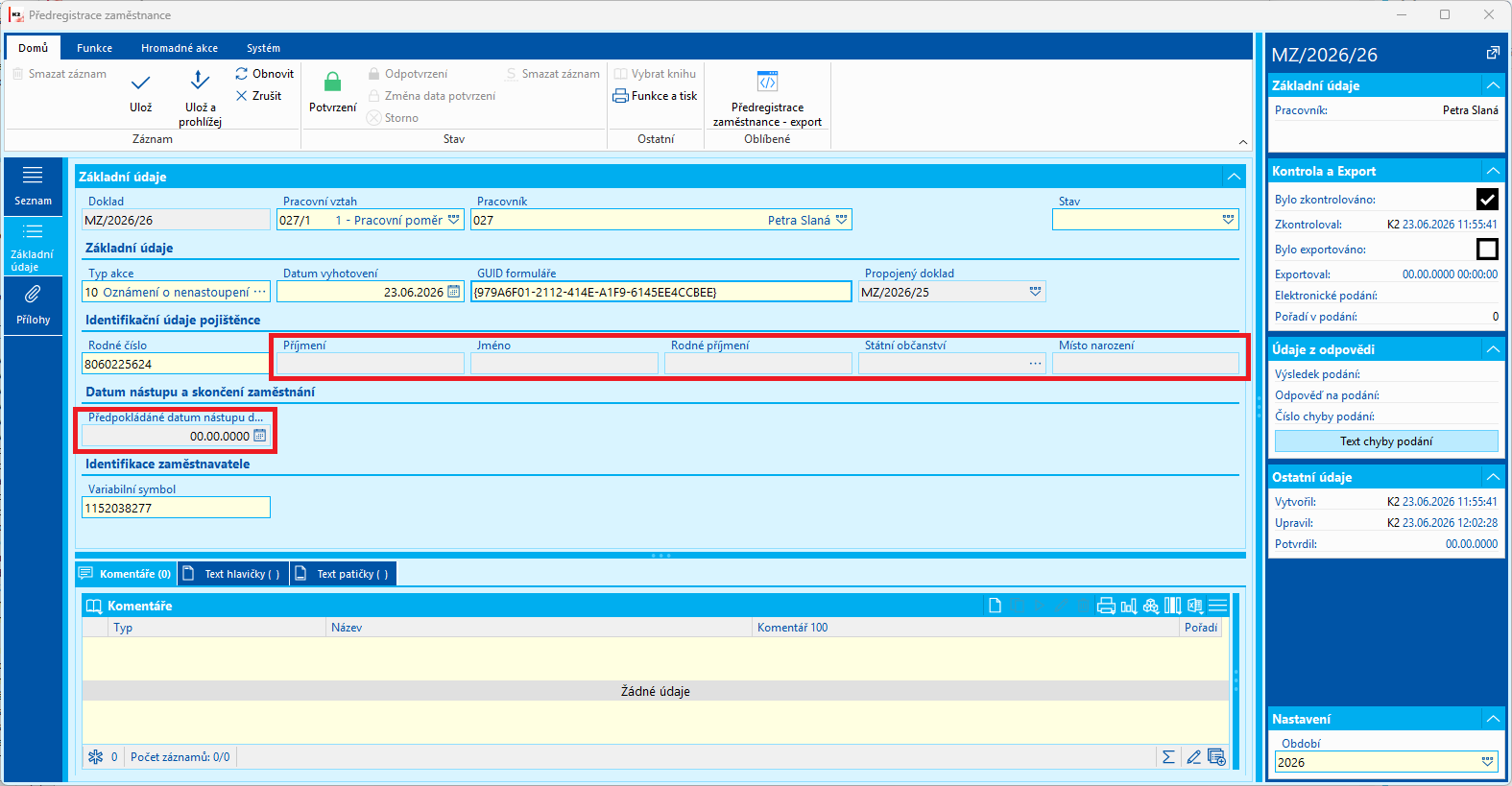The height and width of the screenshot is (786, 1512).
Task: Pop out the MZ/2026/26 preview panel
Action: (1493, 53)
